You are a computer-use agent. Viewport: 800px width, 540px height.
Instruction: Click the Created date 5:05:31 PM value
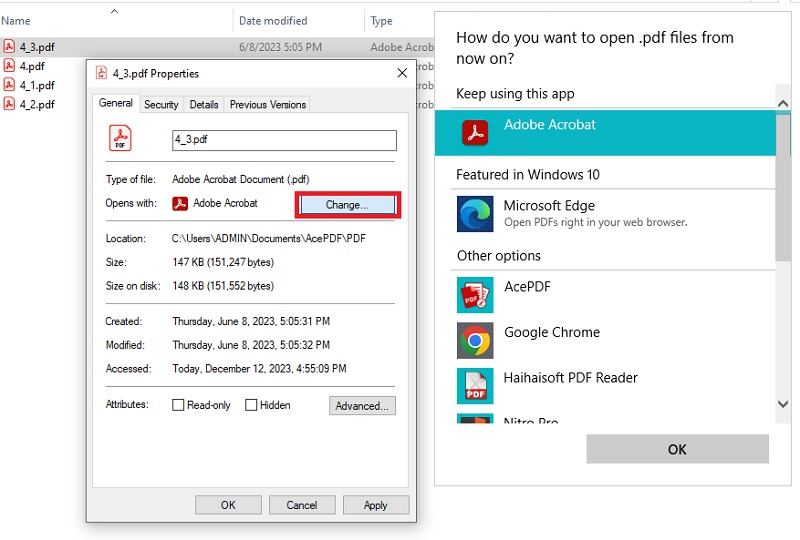click(x=251, y=322)
